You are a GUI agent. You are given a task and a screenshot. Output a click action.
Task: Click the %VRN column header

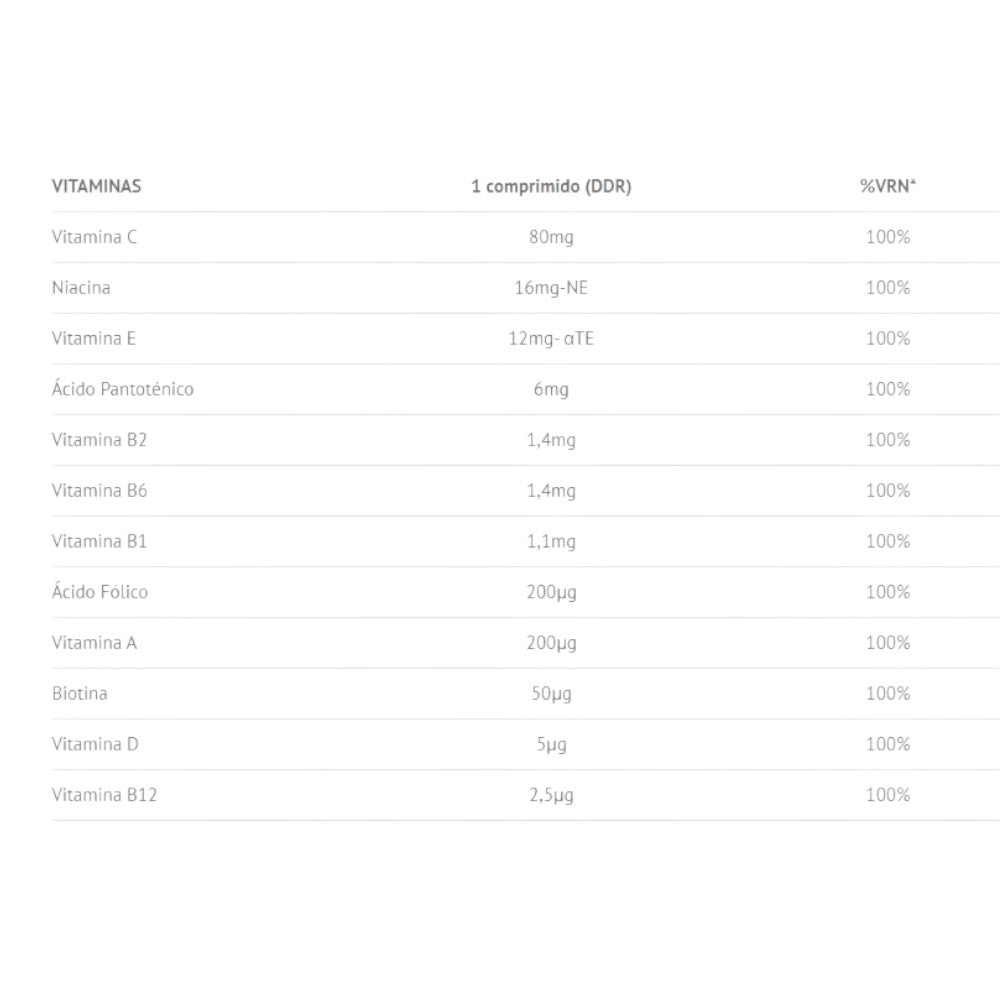tap(888, 186)
